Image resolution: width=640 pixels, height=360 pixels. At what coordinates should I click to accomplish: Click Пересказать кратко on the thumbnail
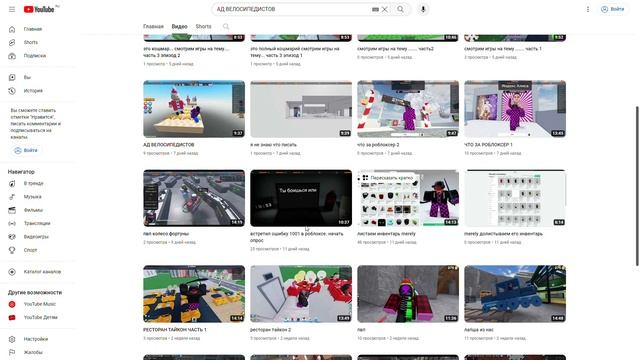pos(387,178)
